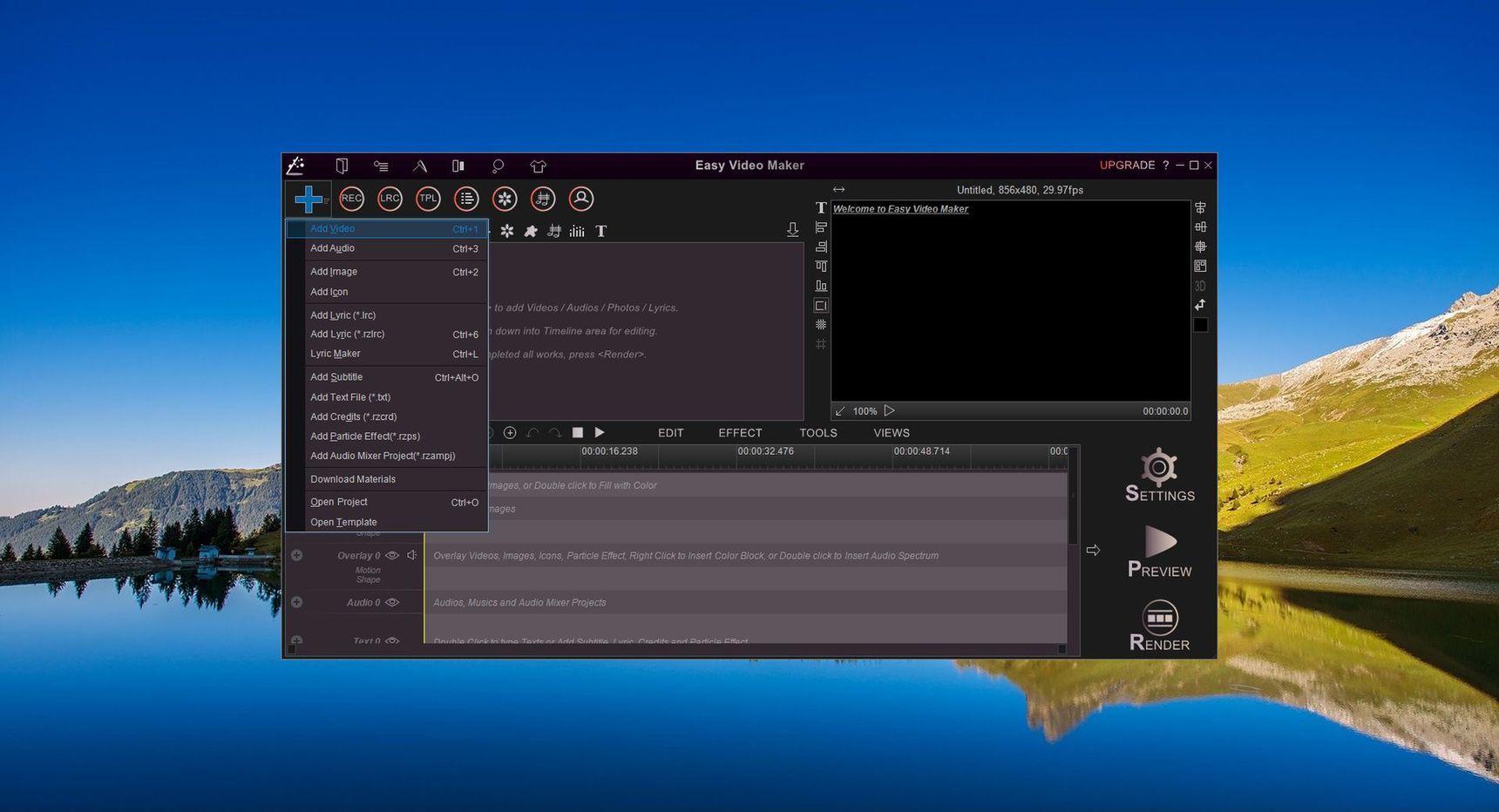Click the split panel icon in title bar
Image resolution: width=1499 pixels, height=812 pixels.
pyautogui.click(x=458, y=166)
